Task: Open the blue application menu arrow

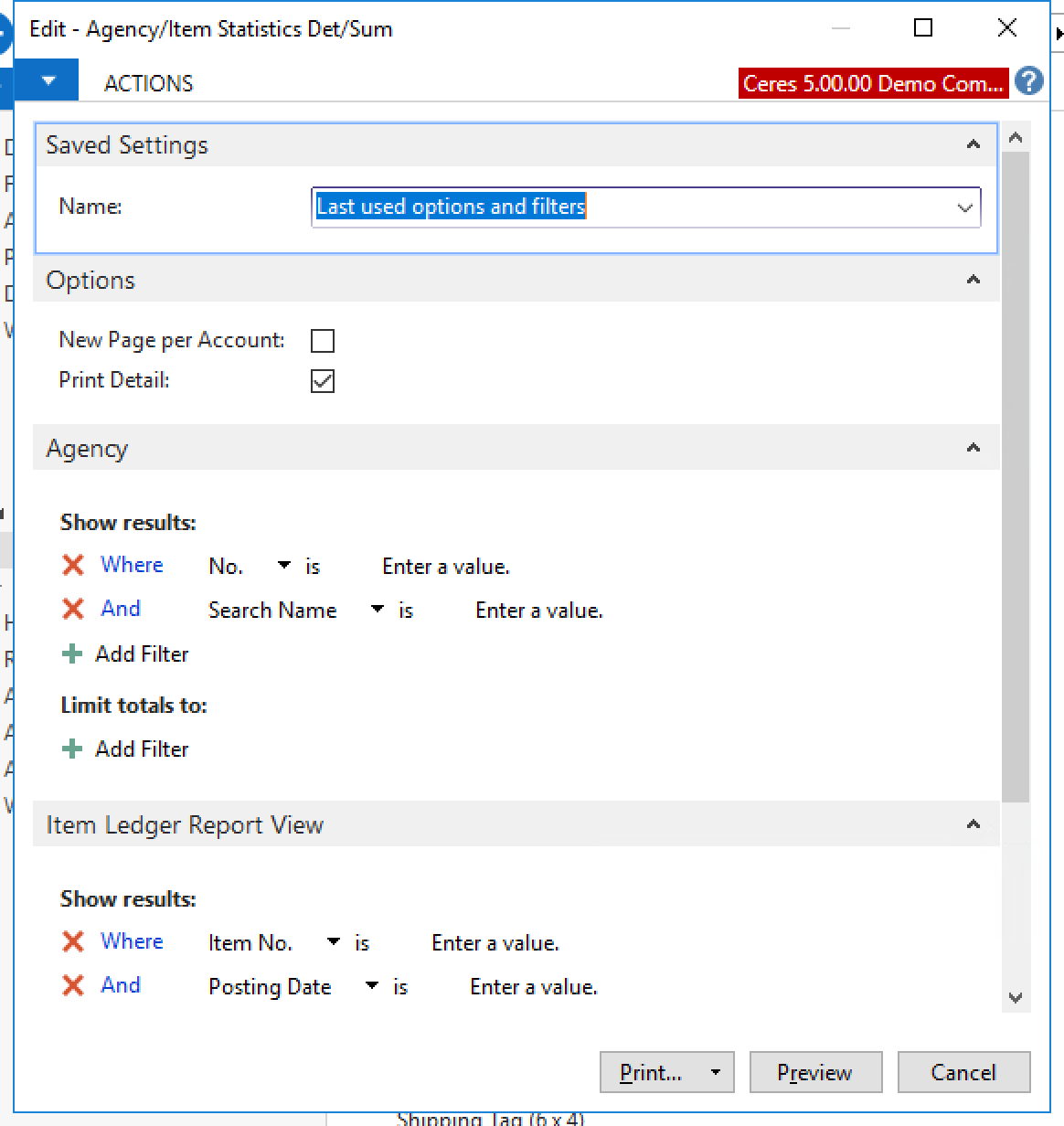Action: (x=48, y=82)
